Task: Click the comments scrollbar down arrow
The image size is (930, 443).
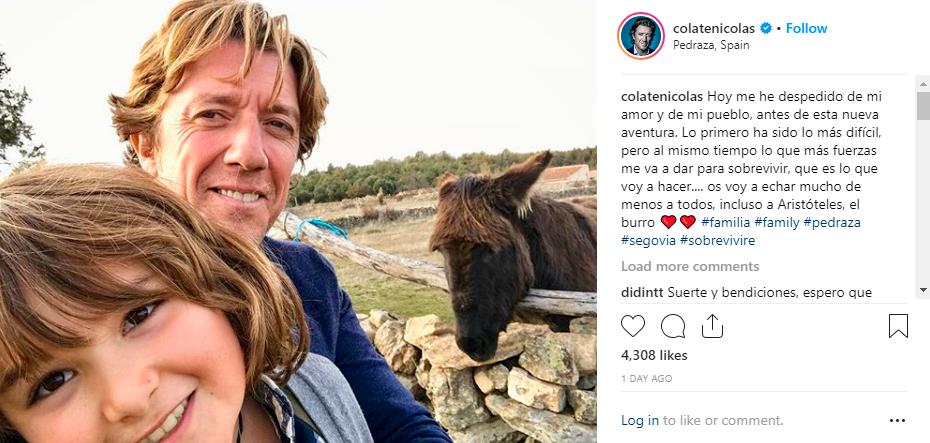Action: [x=923, y=289]
